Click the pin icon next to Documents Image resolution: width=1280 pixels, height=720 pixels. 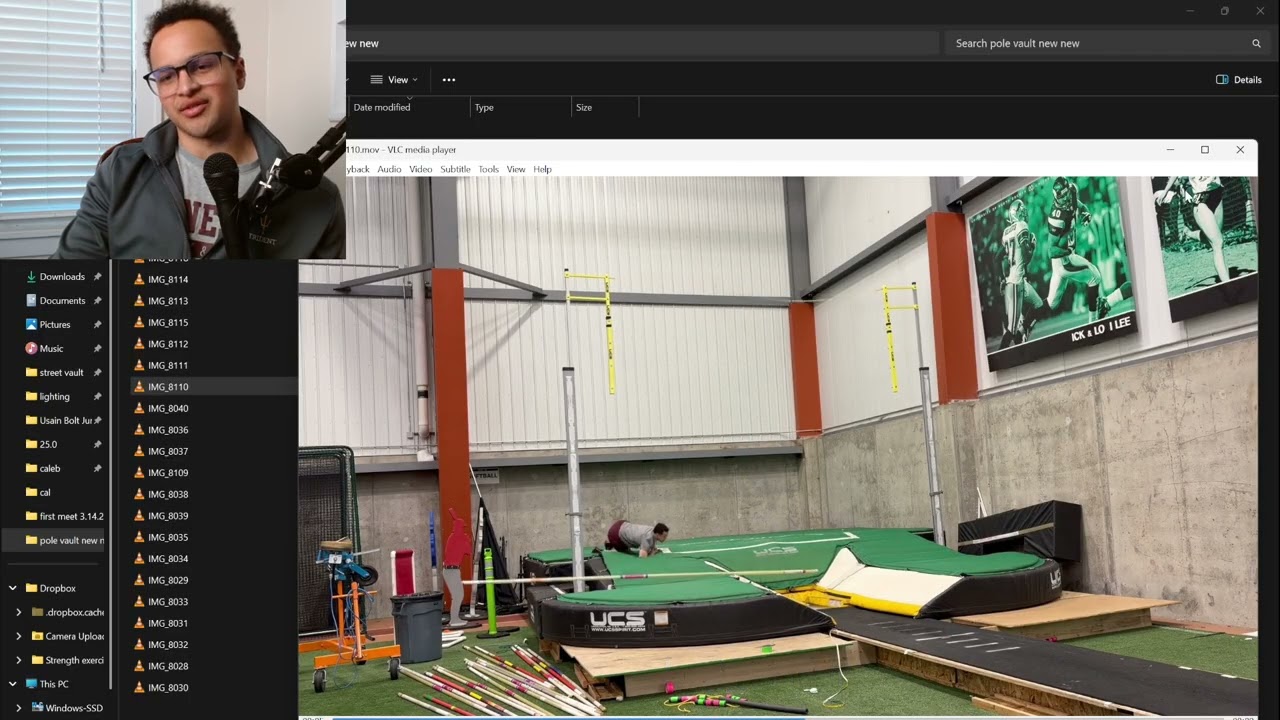click(97, 301)
